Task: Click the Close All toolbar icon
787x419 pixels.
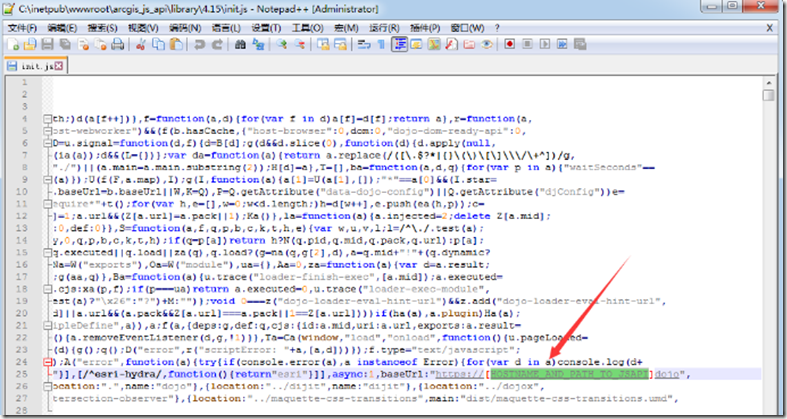Action: pos(100,44)
